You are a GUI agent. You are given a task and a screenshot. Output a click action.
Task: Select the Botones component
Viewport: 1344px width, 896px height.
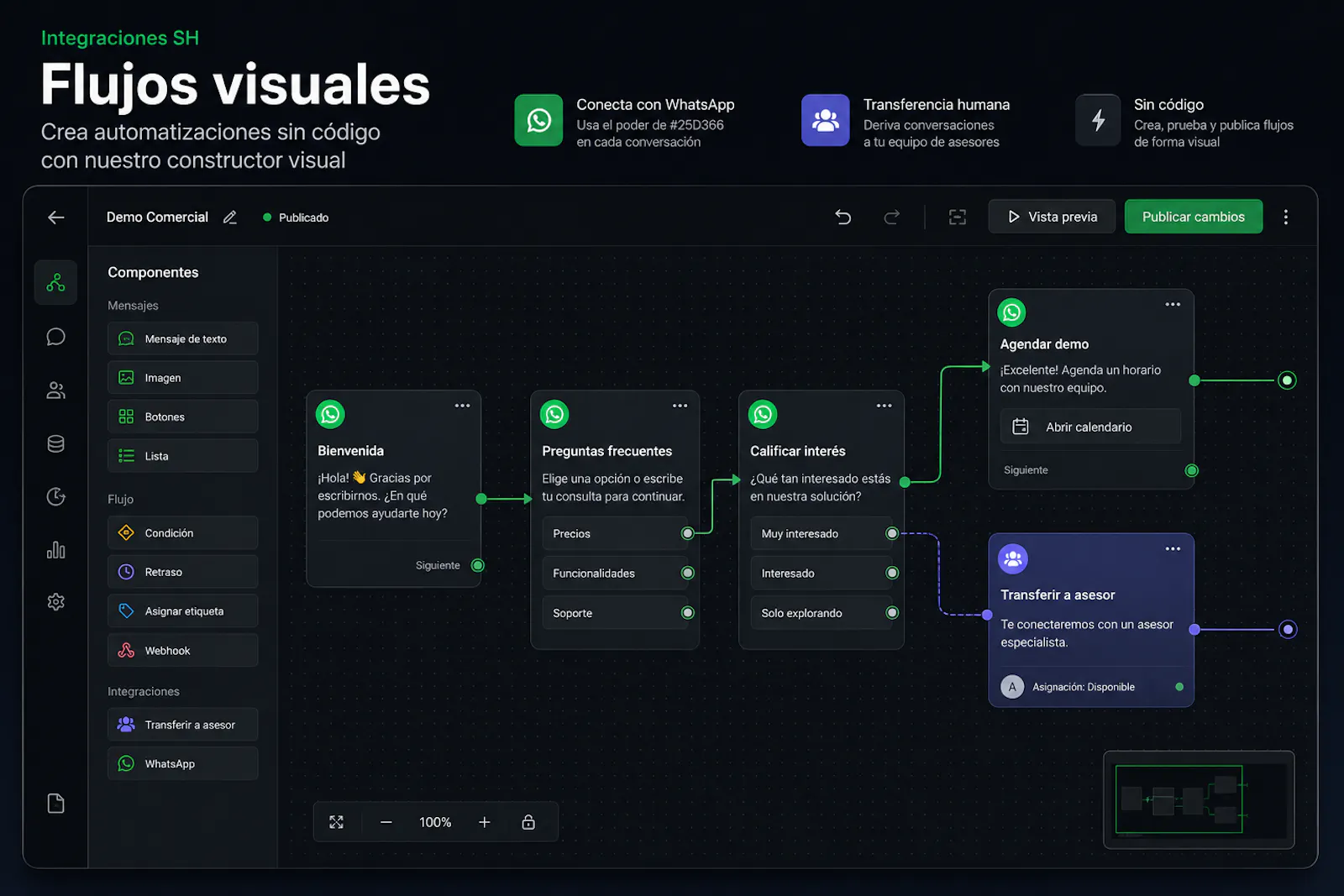[x=182, y=417]
